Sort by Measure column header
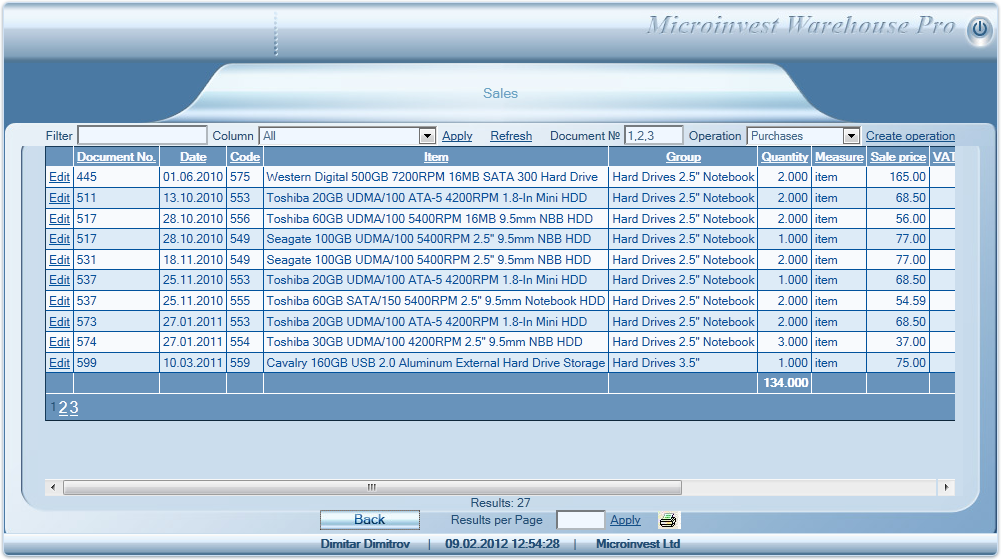 (839, 157)
